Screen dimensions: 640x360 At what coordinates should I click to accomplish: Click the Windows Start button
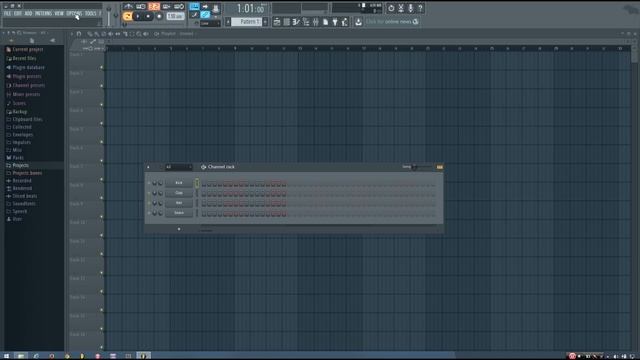click(x=6, y=356)
